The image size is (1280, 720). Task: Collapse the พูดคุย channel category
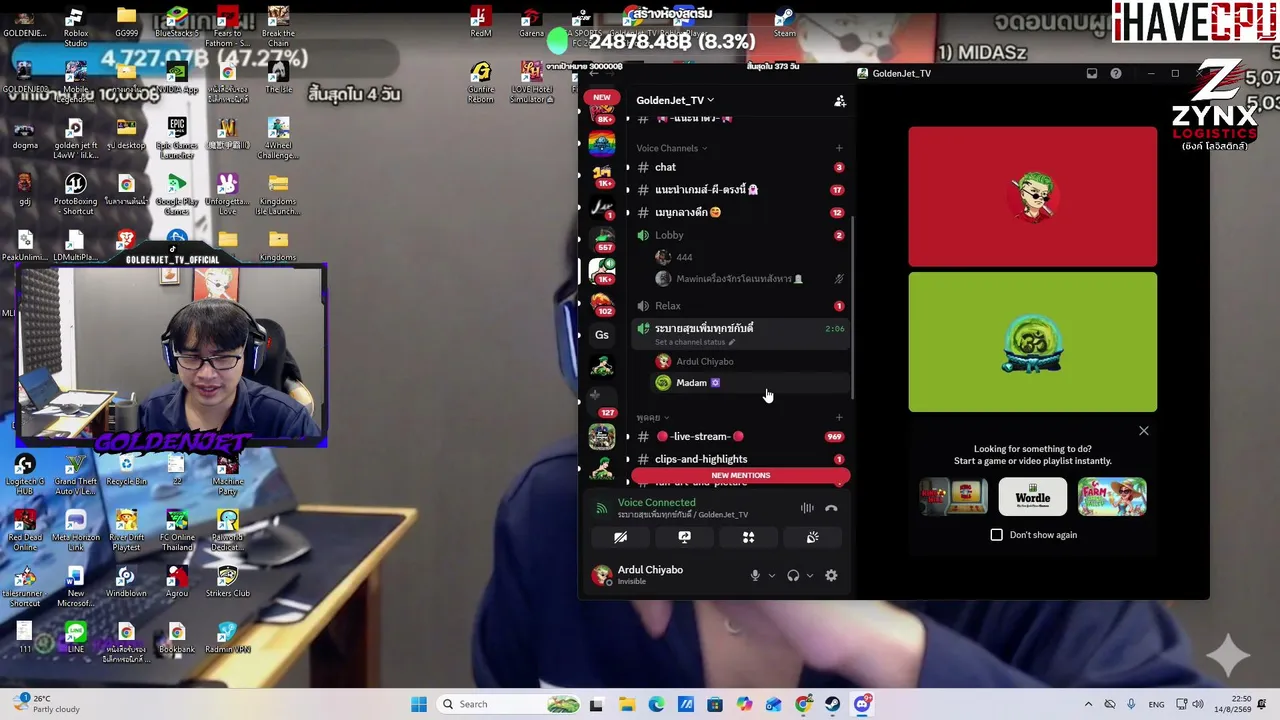[652, 417]
